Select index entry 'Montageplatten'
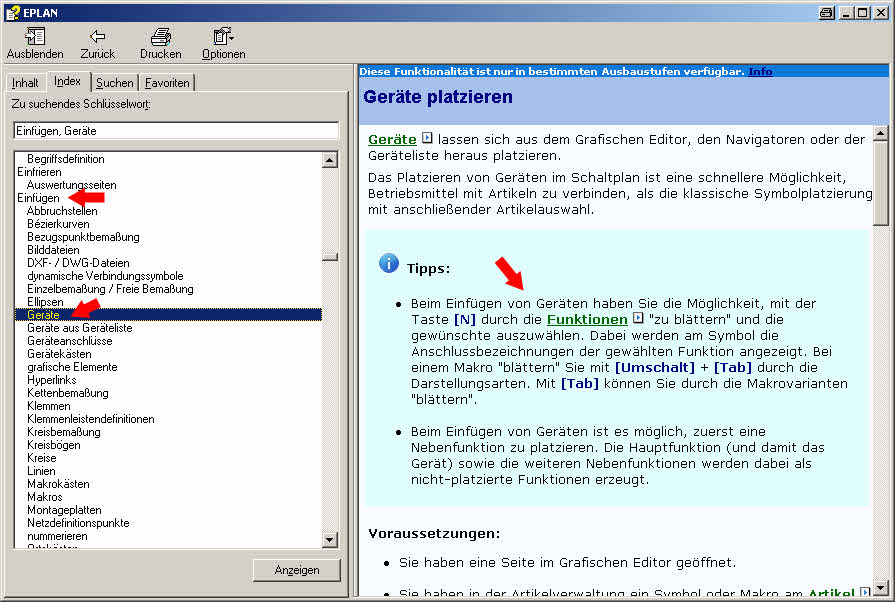The image size is (895, 602). tap(64, 510)
